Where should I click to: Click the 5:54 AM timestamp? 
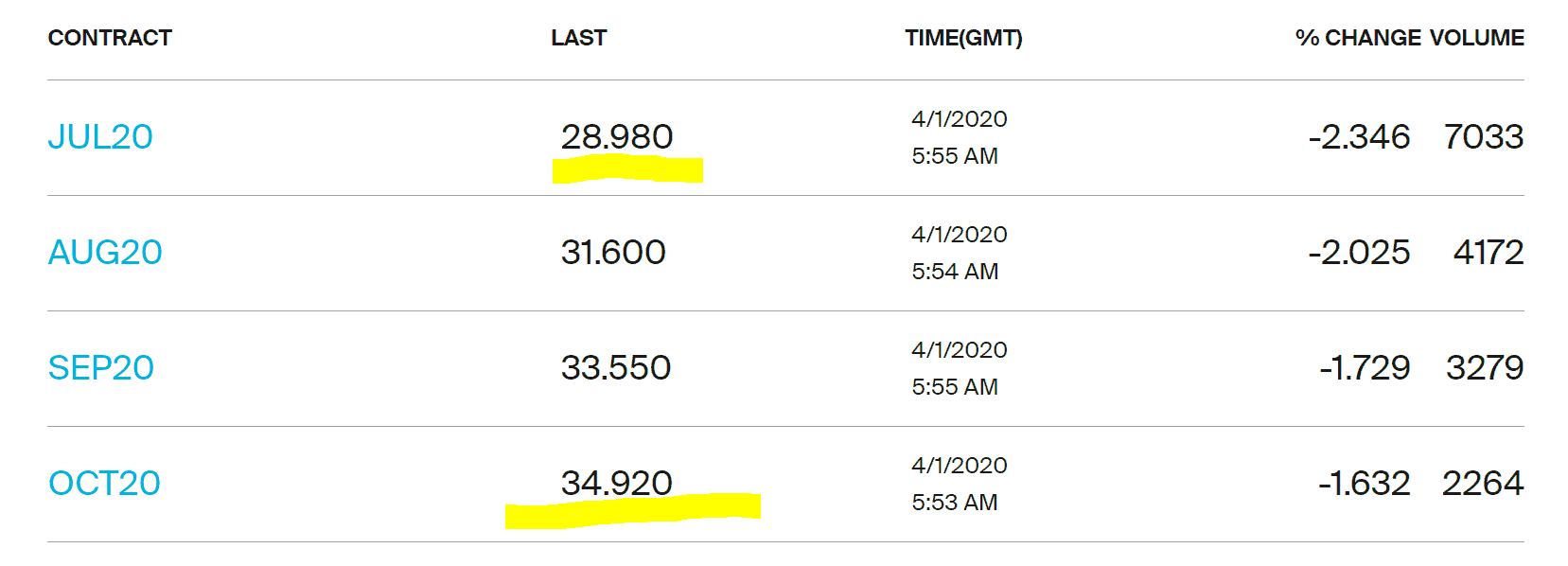955,272
